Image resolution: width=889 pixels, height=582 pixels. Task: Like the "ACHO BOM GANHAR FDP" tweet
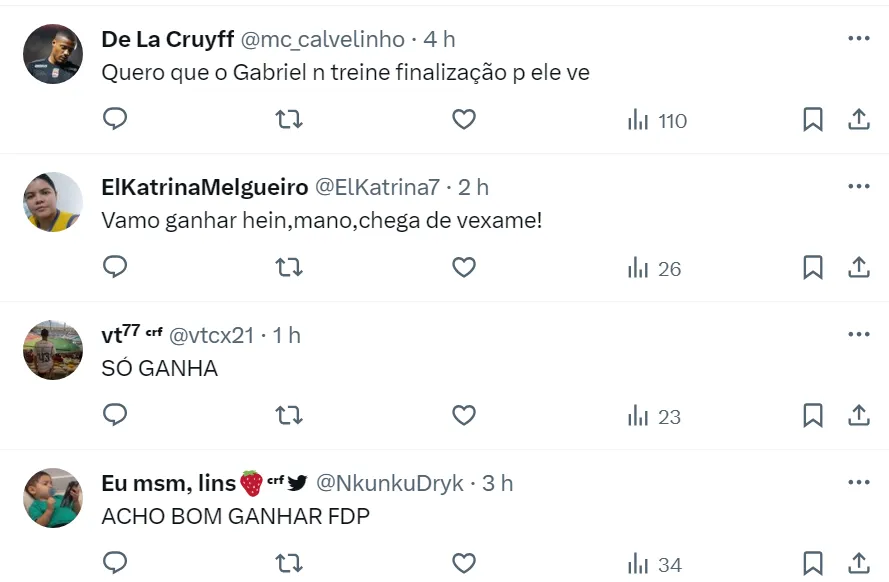[463, 563]
